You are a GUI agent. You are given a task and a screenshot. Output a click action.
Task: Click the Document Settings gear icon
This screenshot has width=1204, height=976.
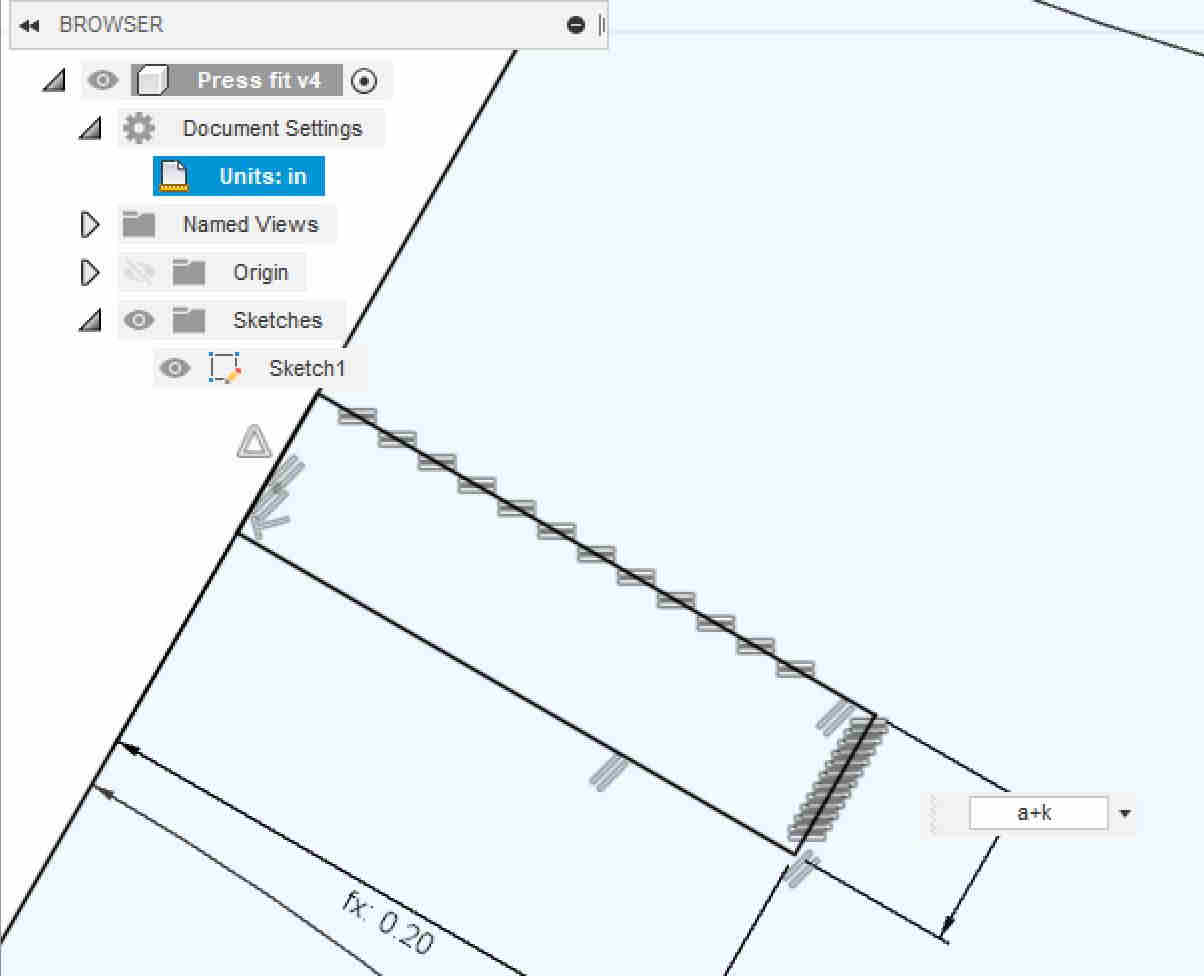click(x=138, y=128)
